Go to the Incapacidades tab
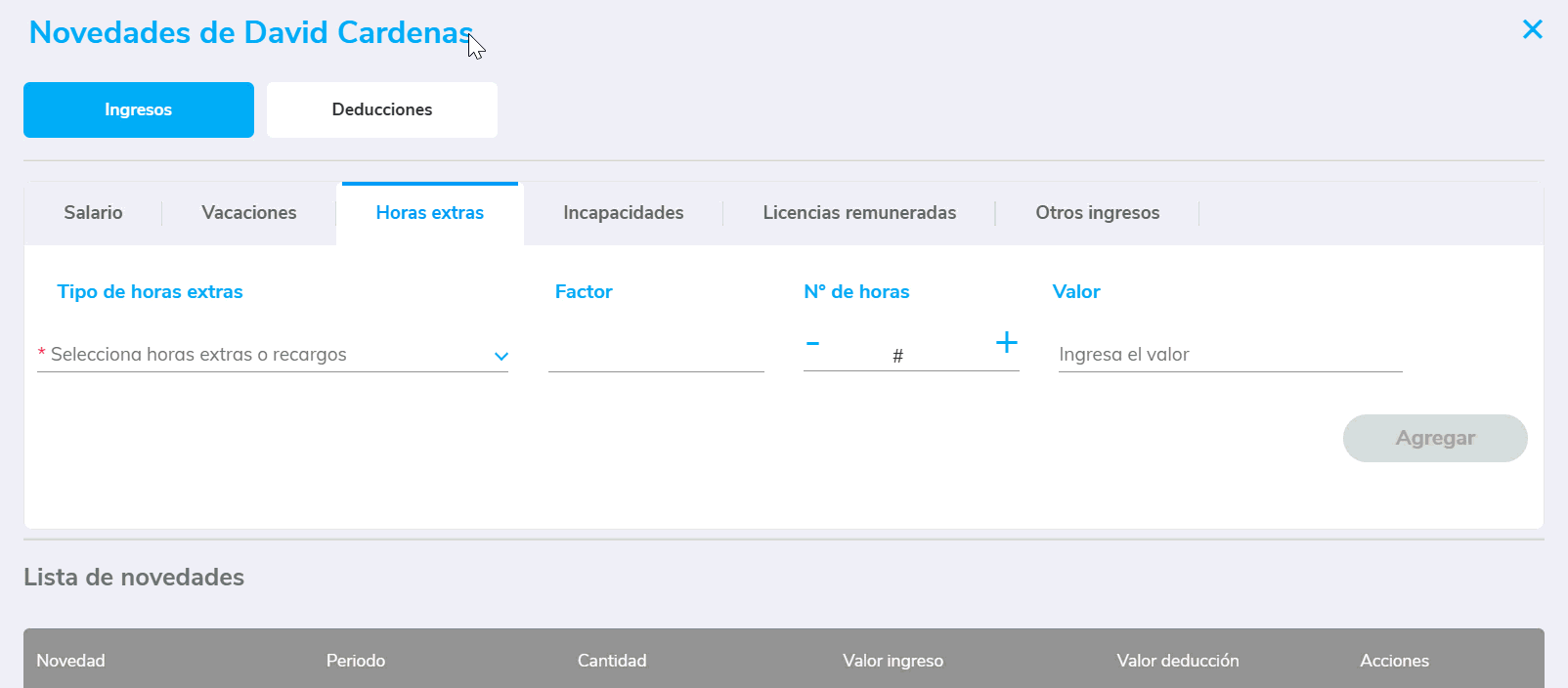This screenshot has height=688, width=1568. 623,213
